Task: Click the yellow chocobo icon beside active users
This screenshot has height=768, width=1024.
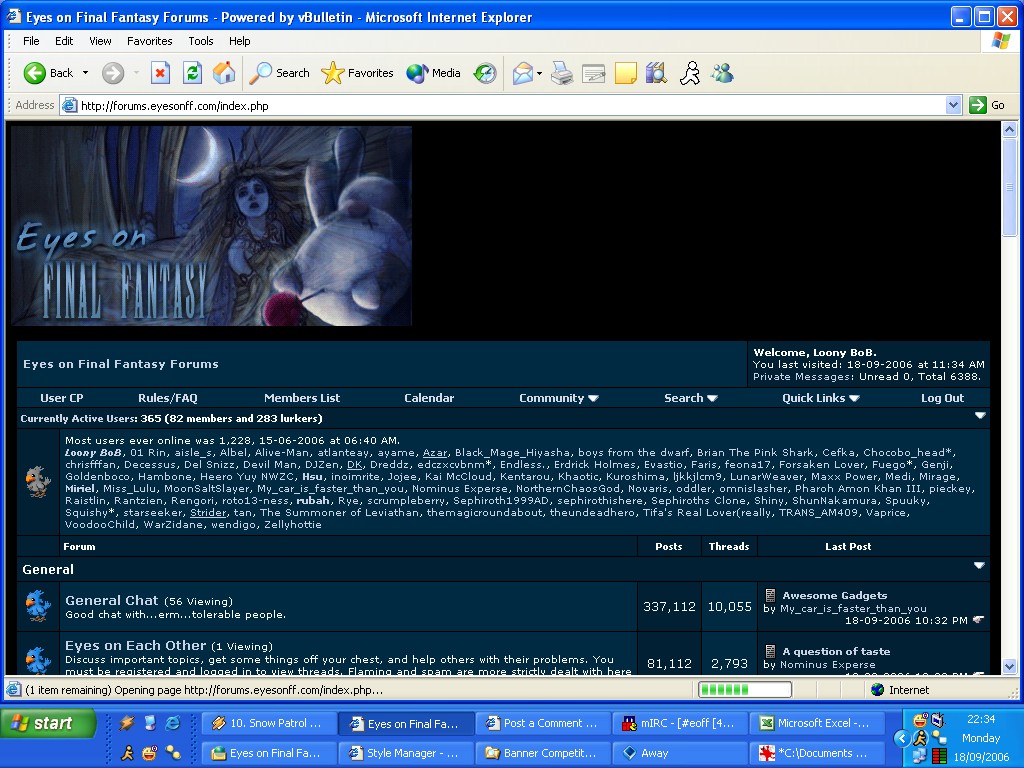Action: point(38,481)
